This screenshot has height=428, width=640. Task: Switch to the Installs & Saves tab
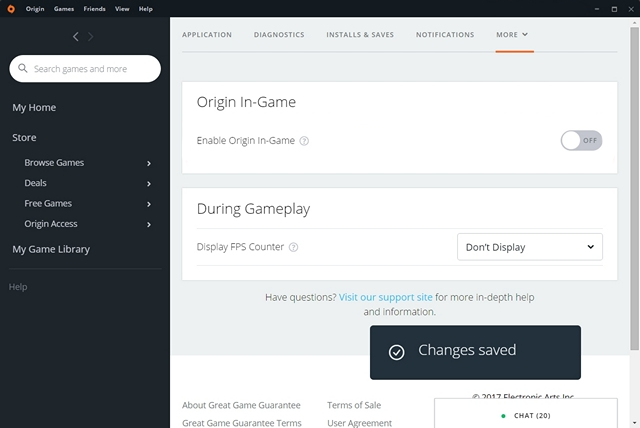360,35
